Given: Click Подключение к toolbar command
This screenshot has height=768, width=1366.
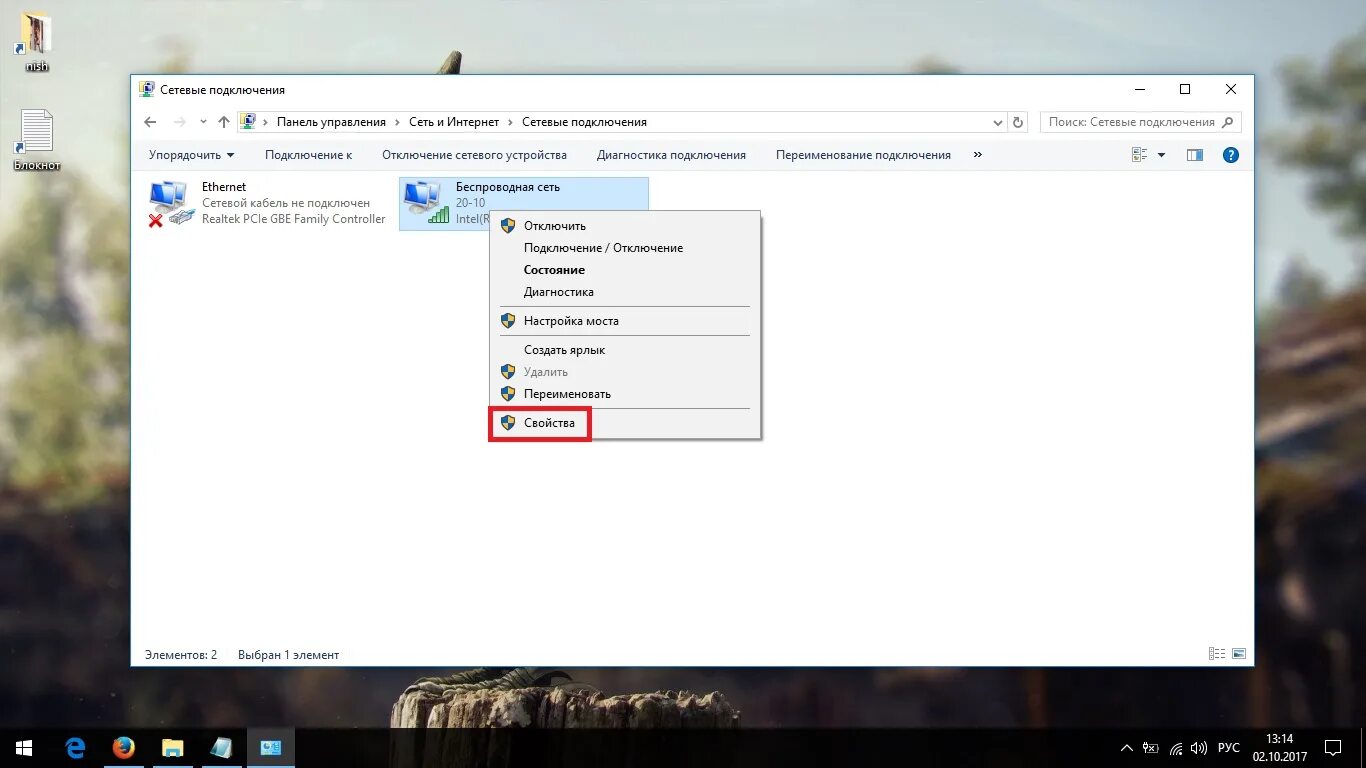Looking at the screenshot, I should pyautogui.click(x=308, y=155).
